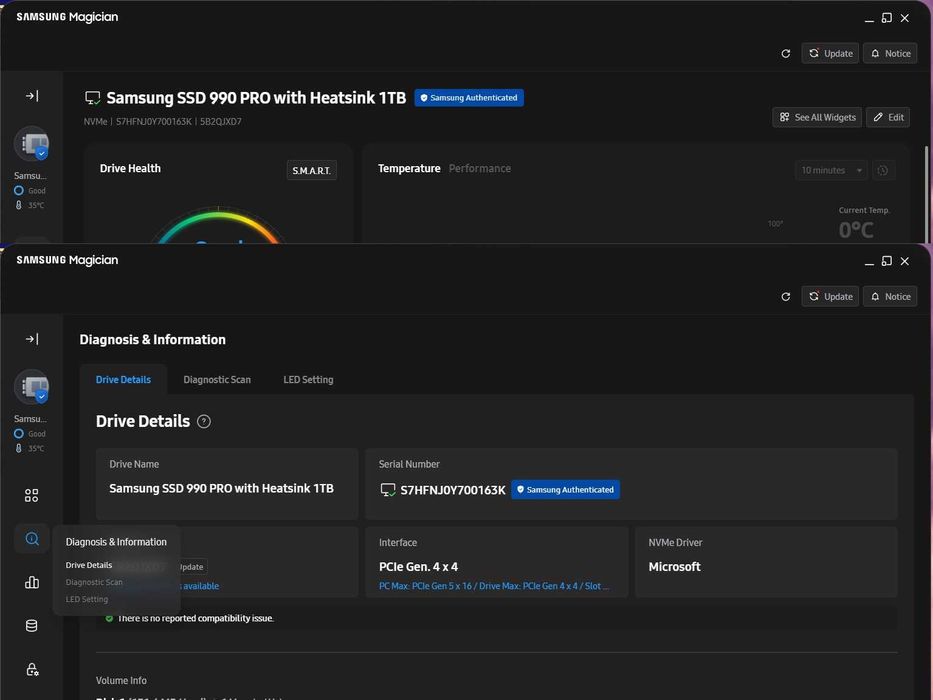Open data management sidebar icon
Image resolution: width=933 pixels, height=700 pixels.
pos(32,626)
